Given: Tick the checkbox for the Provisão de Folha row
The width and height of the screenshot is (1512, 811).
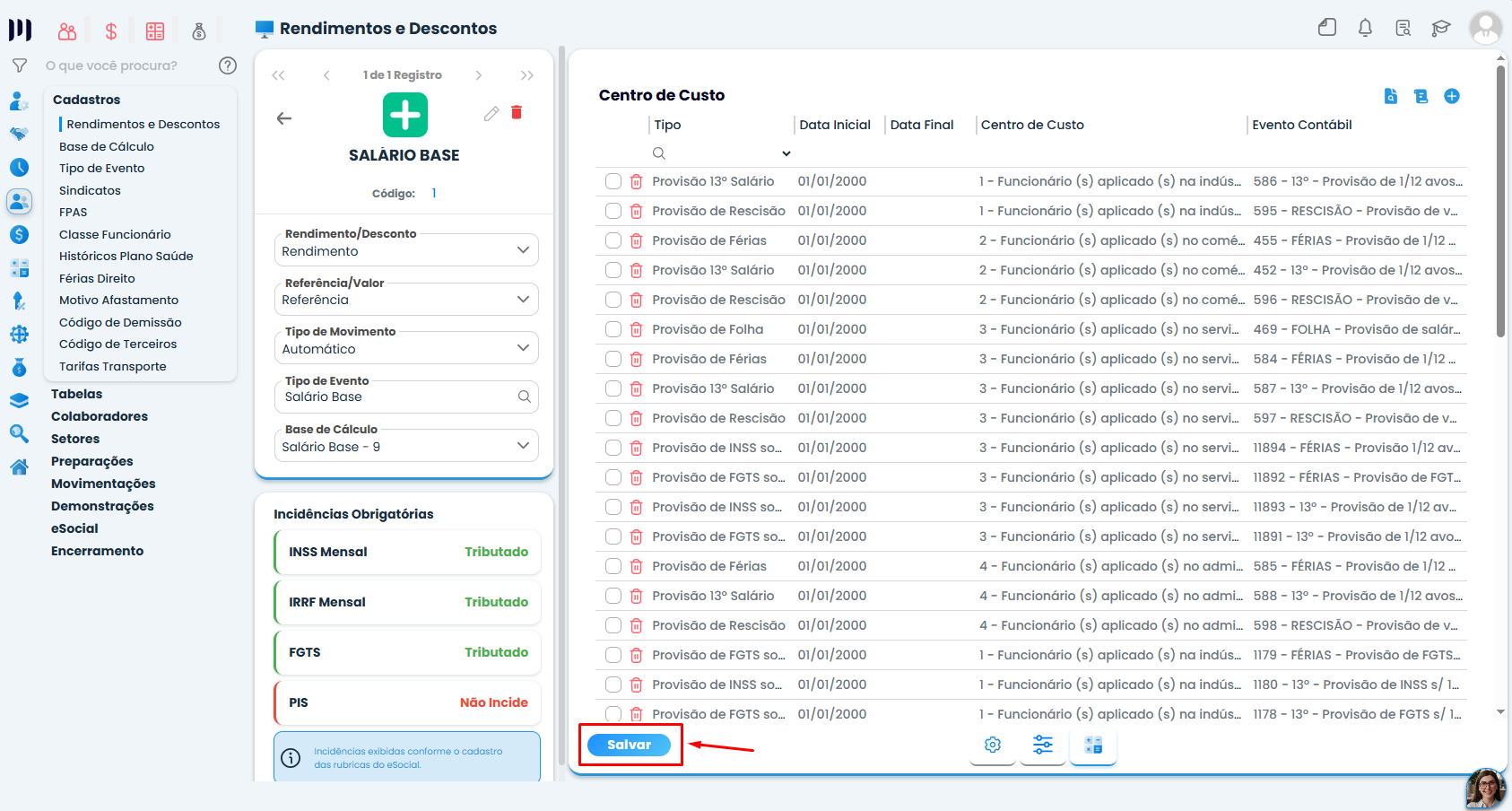Looking at the screenshot, I should [613, 329].
